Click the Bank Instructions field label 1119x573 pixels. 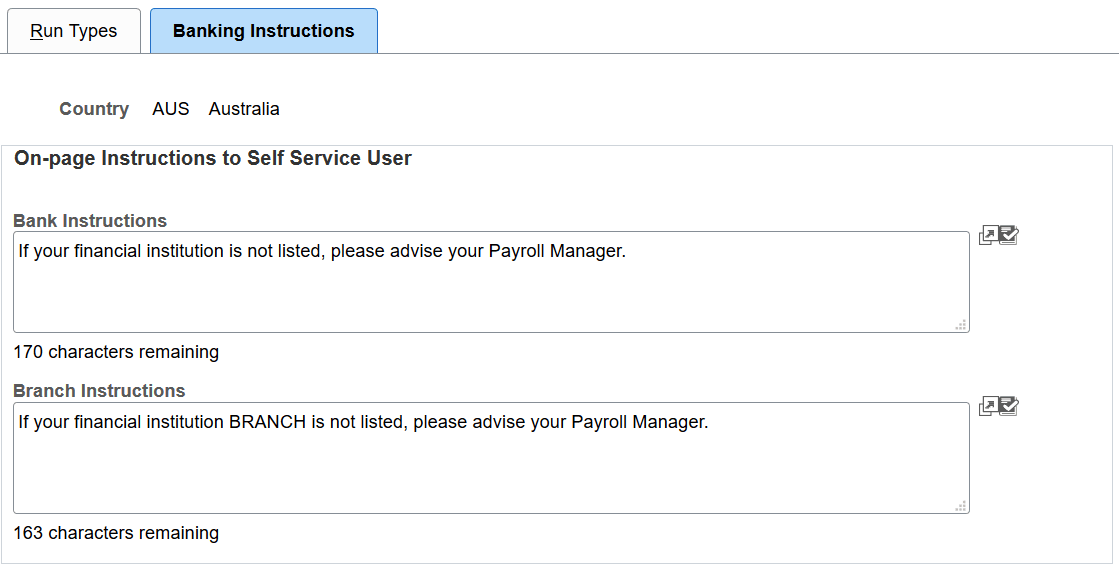[90, 221]
